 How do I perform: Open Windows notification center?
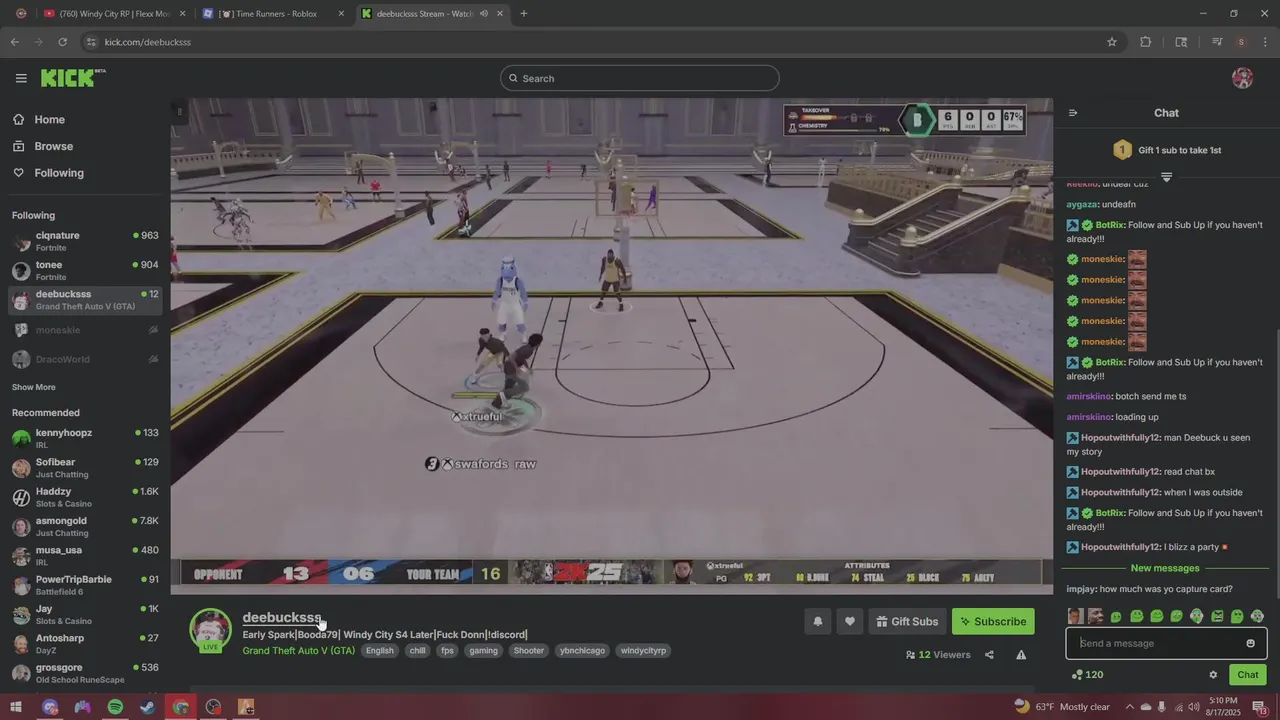click(1259, 707)
